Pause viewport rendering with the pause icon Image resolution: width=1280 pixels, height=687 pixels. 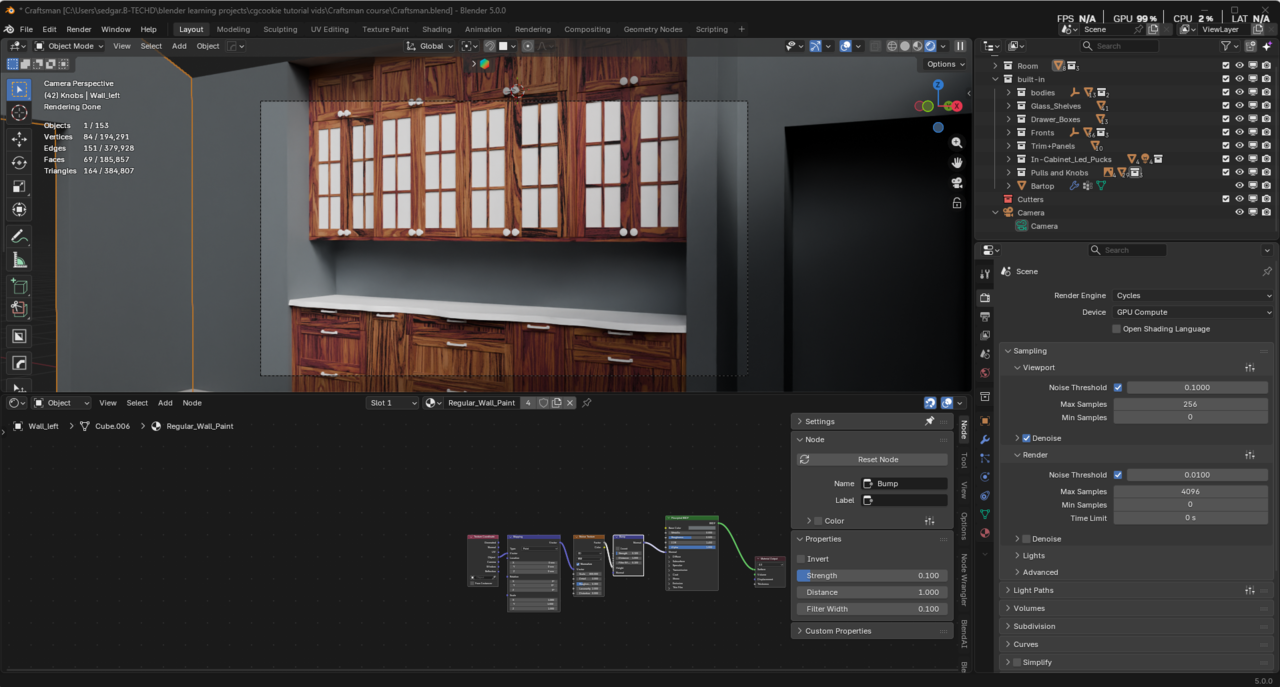(x=960, y=46)
